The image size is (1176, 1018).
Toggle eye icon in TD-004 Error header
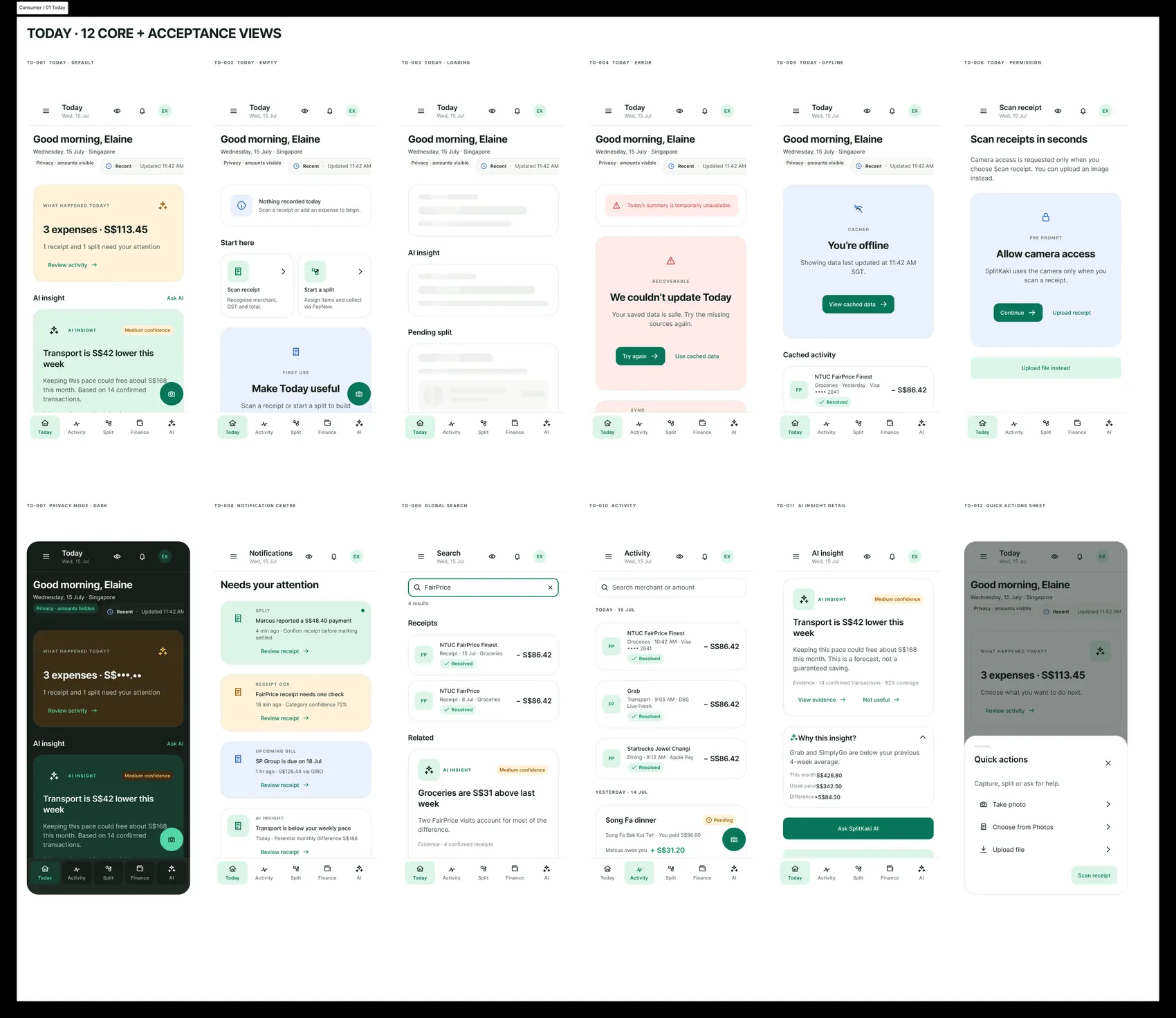point(679,111)
